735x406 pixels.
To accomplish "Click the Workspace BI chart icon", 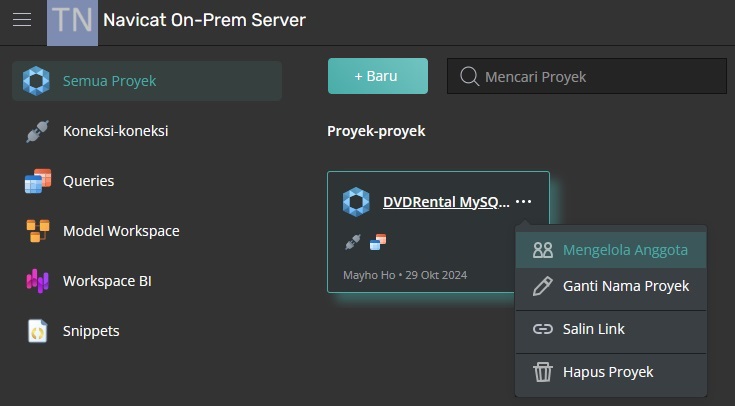I will (38, 281).
